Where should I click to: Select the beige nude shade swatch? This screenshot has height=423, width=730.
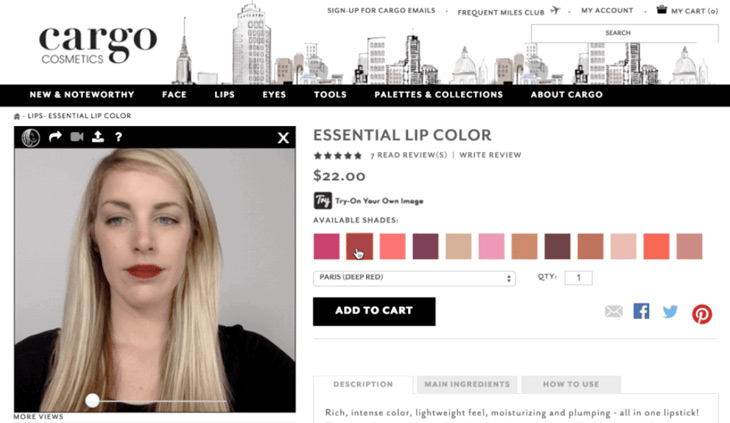click(x=459, y=246)
